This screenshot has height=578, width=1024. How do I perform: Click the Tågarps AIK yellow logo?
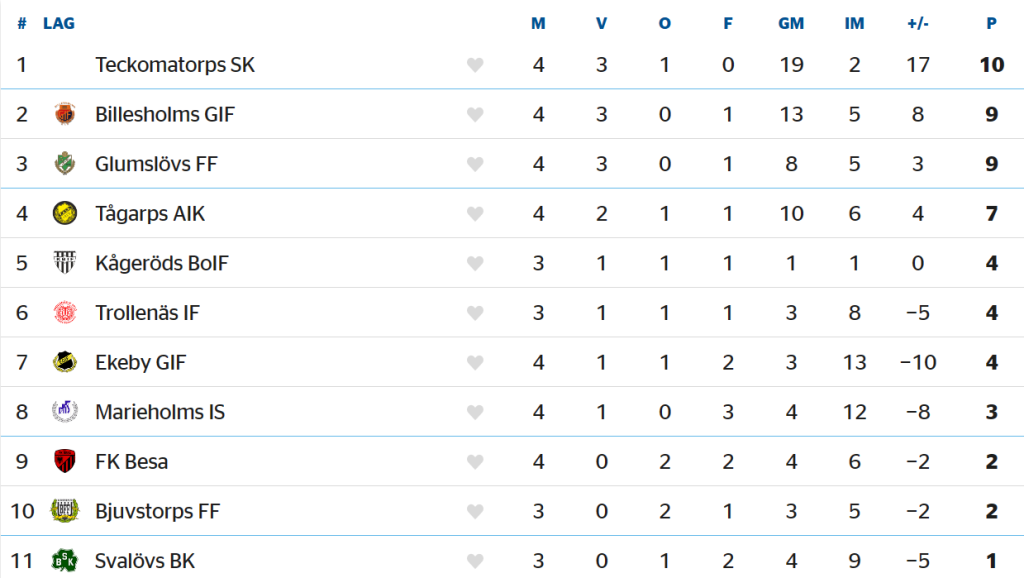tap(65, 213)
